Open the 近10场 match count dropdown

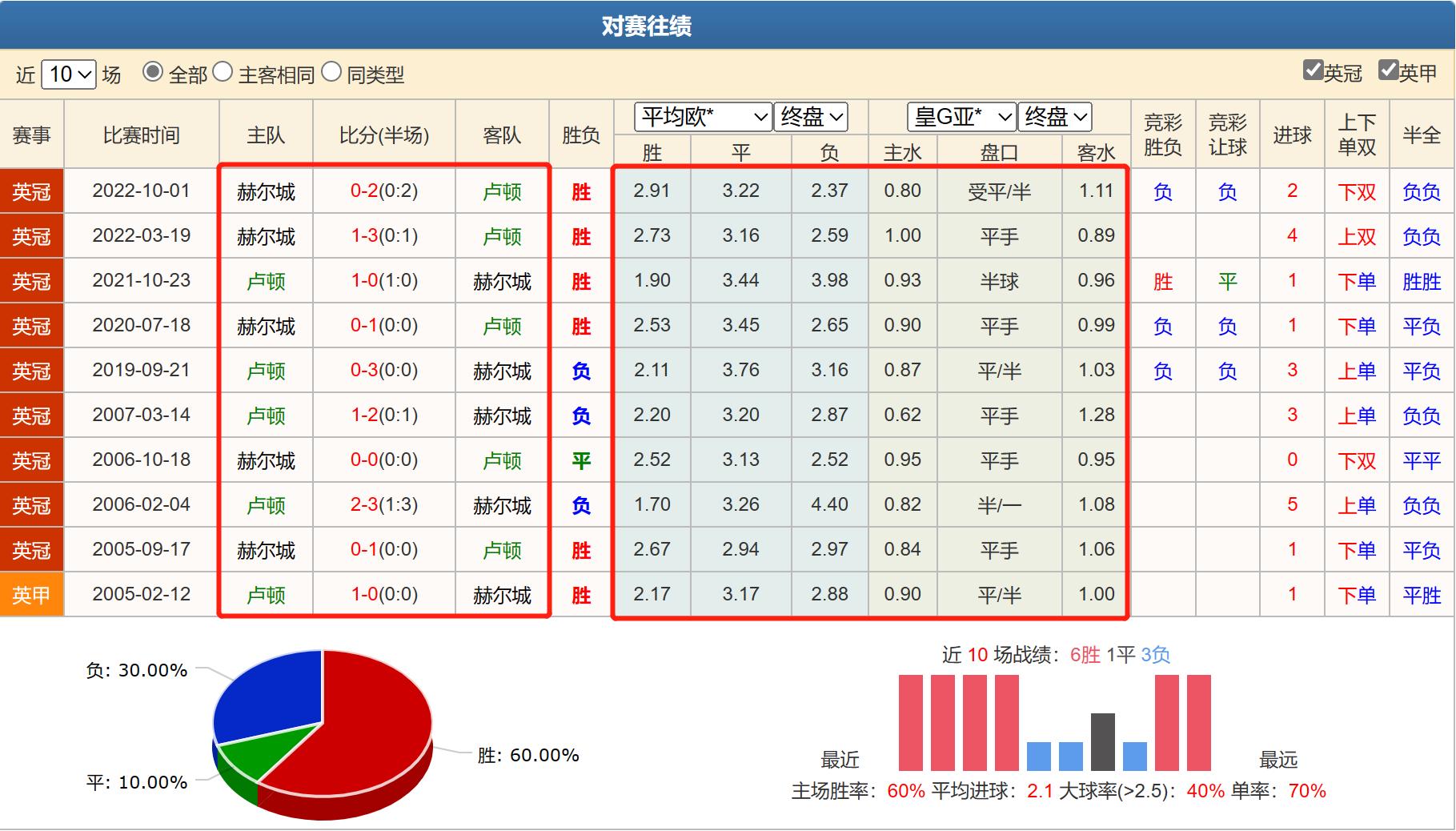pos(69,74)
